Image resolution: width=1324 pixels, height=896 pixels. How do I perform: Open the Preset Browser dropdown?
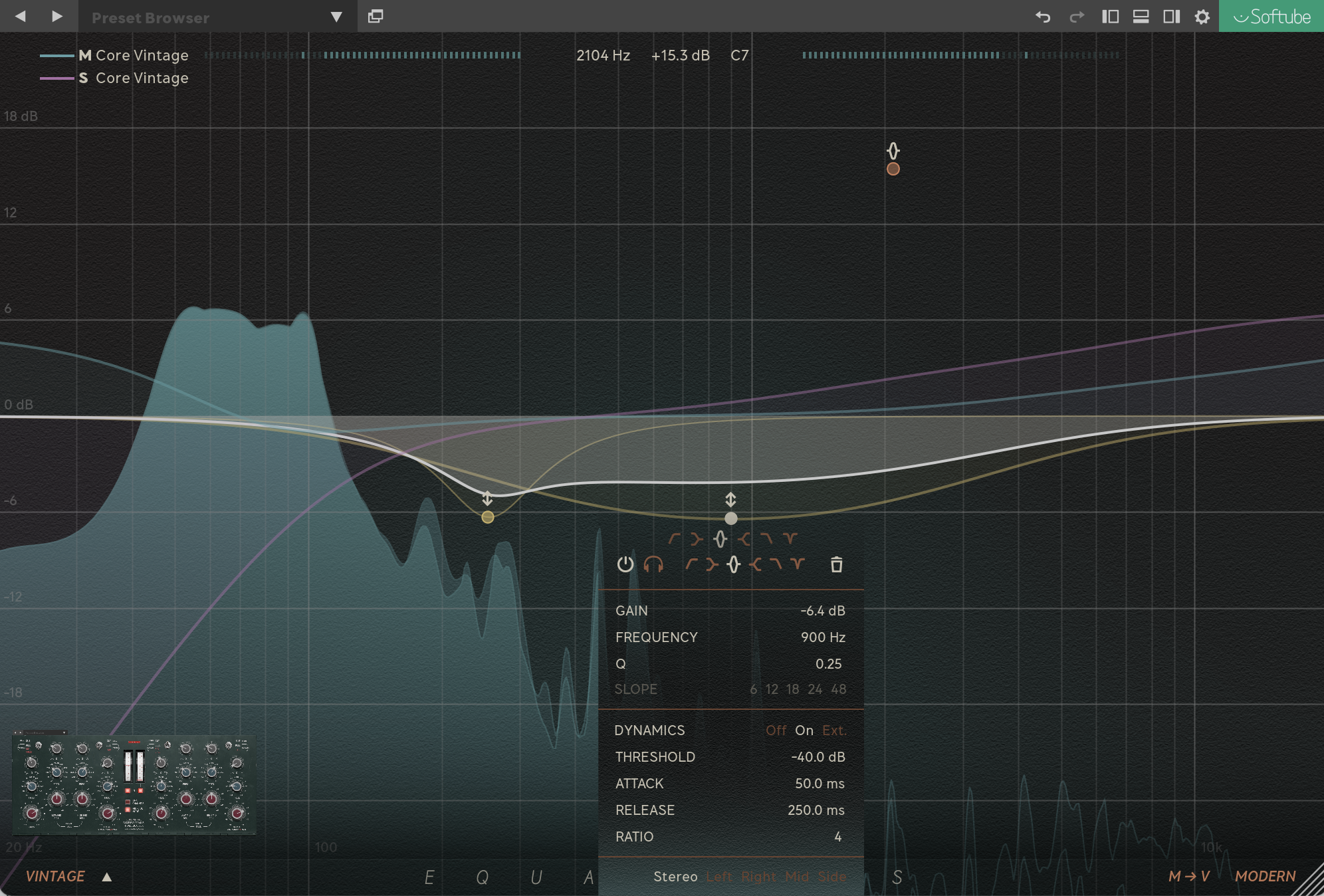click(337, 17)
